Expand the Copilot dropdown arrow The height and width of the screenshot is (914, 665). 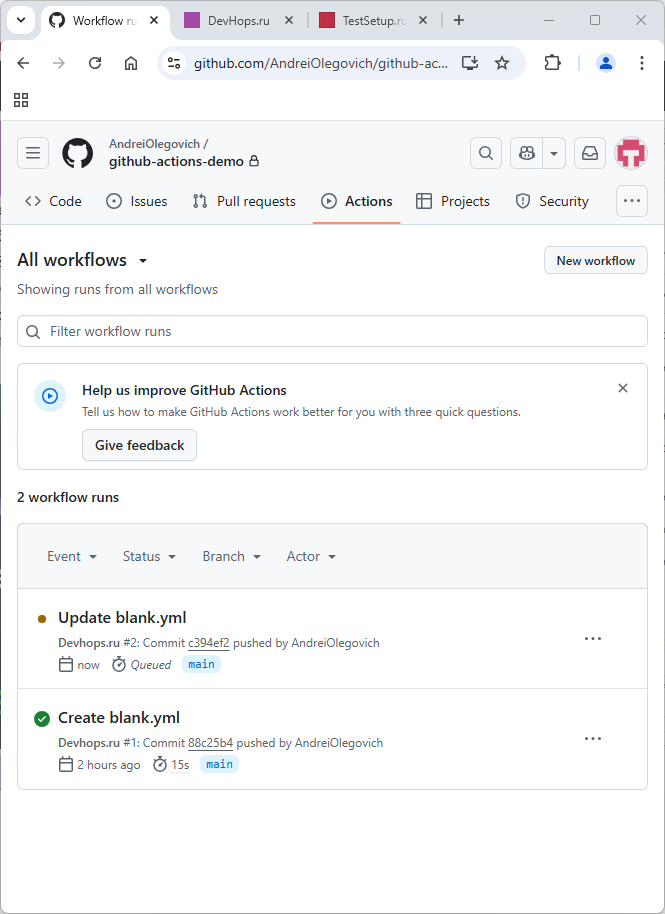pos(554,153)
